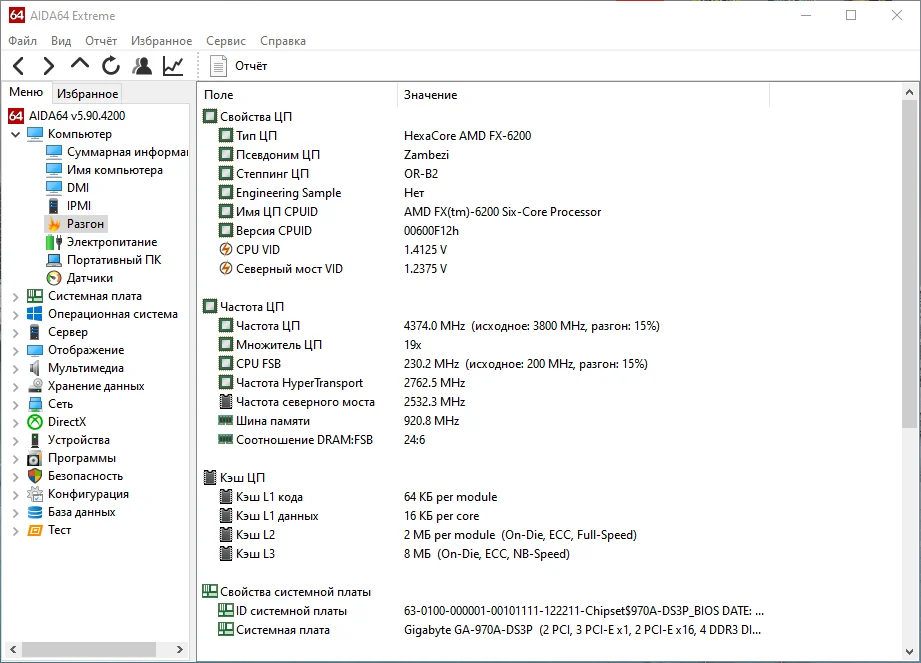Expand the Безопасность tree node
921x663 pixels.
[16, 477]
